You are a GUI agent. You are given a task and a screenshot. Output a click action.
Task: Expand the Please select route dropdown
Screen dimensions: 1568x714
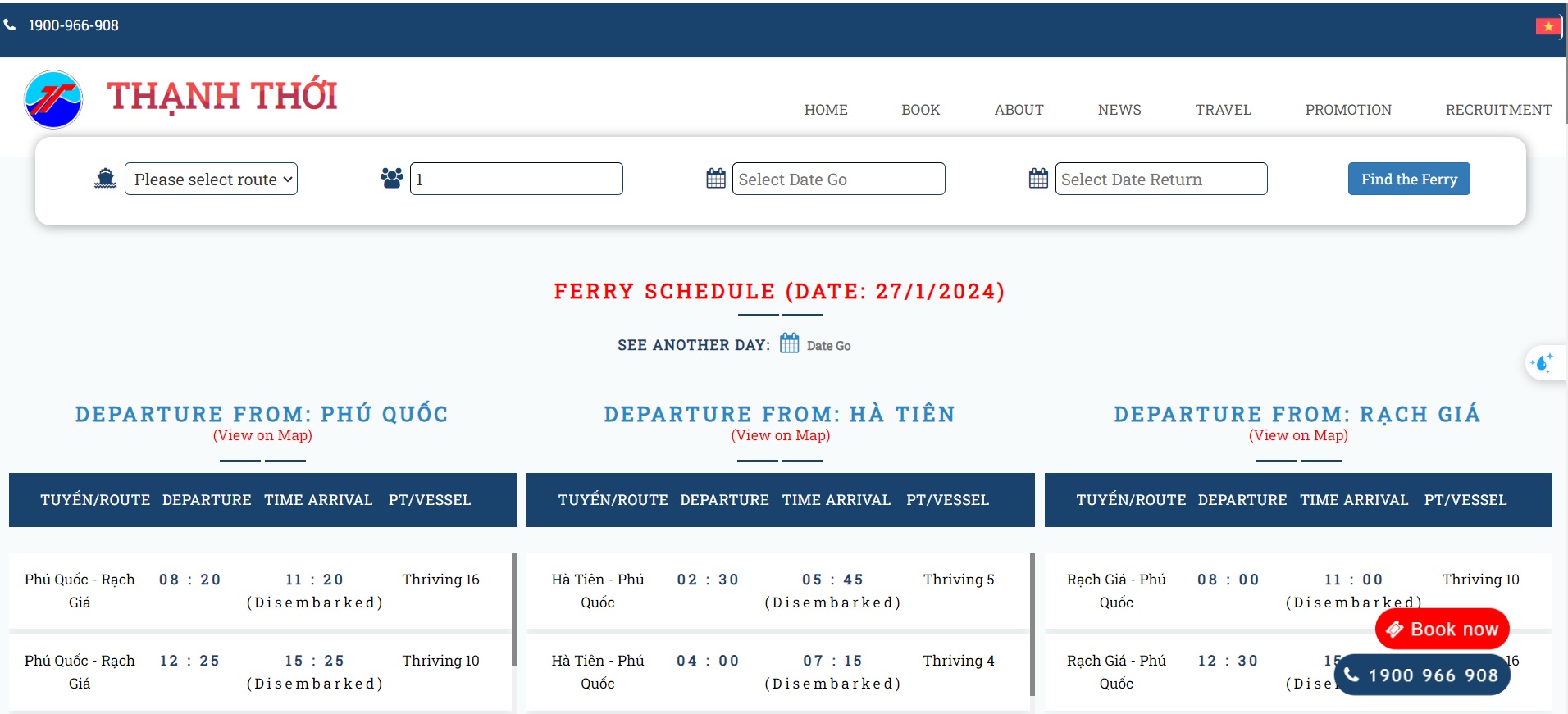coord(211,179)
